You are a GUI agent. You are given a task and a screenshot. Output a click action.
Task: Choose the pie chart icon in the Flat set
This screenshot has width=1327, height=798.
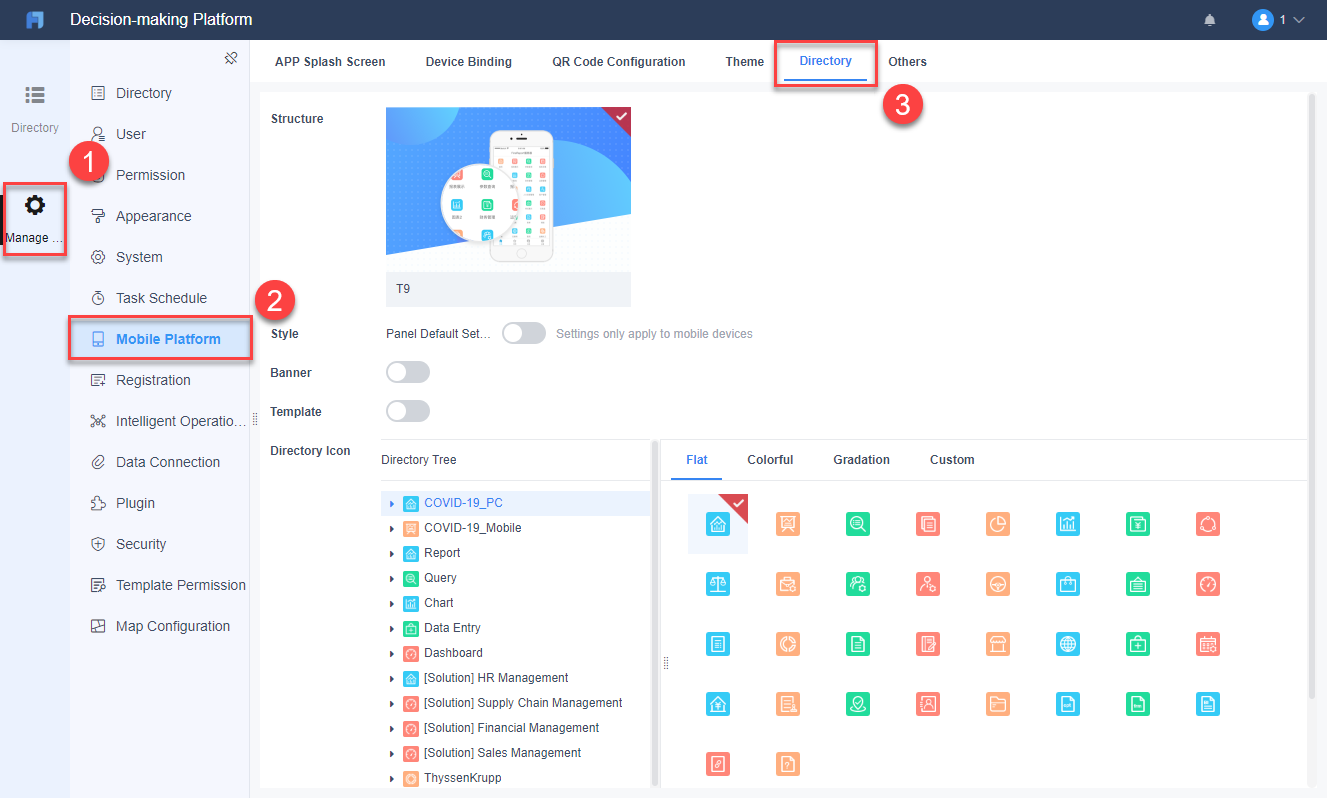(x=998, y=523)
